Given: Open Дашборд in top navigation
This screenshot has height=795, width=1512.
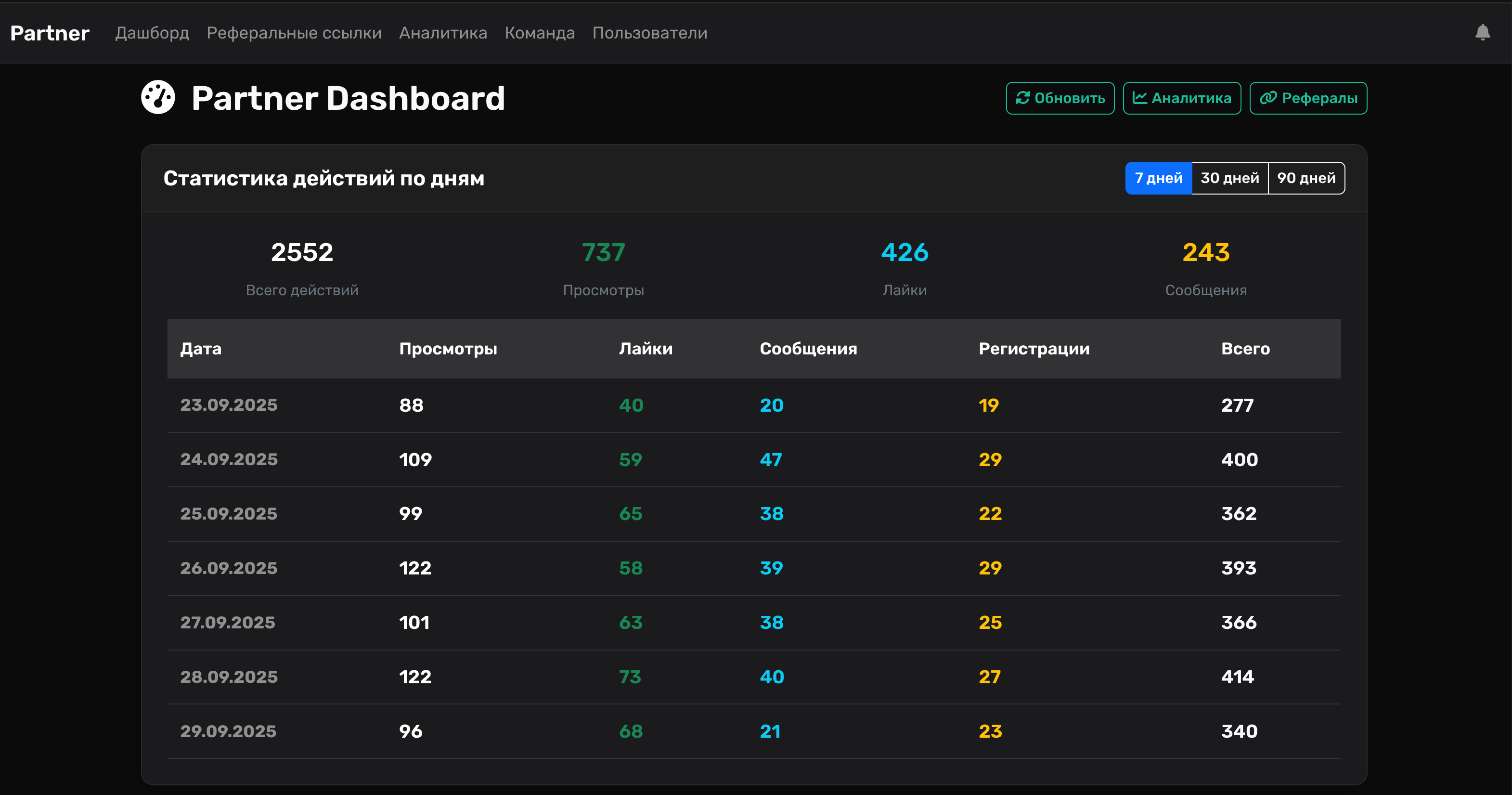Looking at the screenshot, I should (152, 33).
